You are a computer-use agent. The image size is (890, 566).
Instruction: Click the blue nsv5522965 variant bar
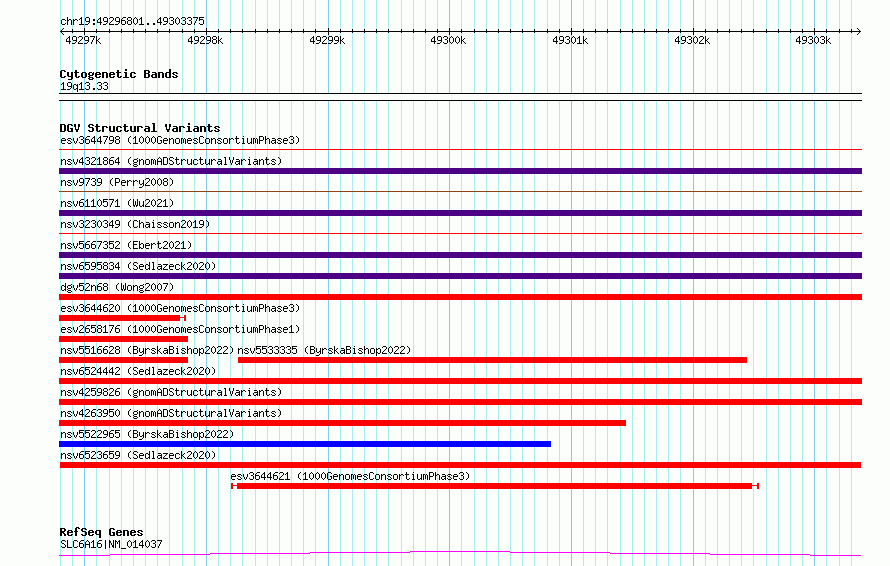click(x=305, y=444)
